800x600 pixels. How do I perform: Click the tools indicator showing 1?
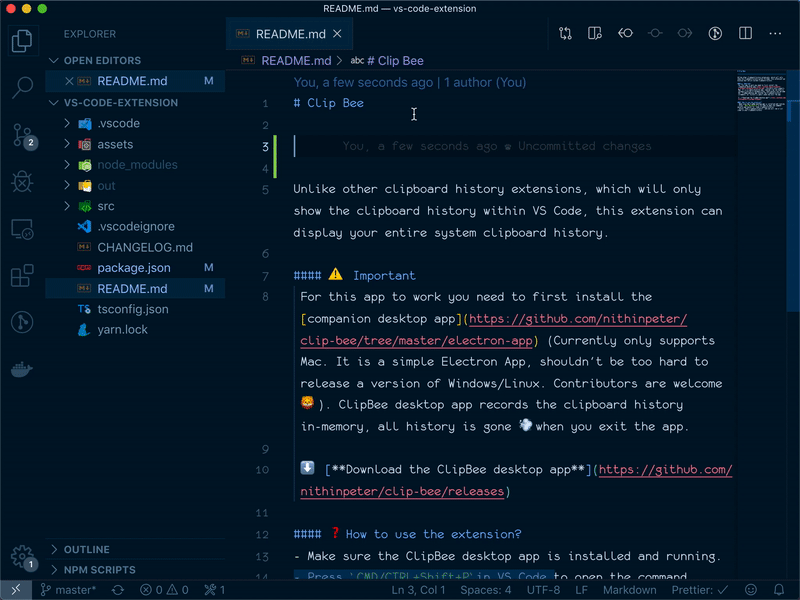coord(214,590)
